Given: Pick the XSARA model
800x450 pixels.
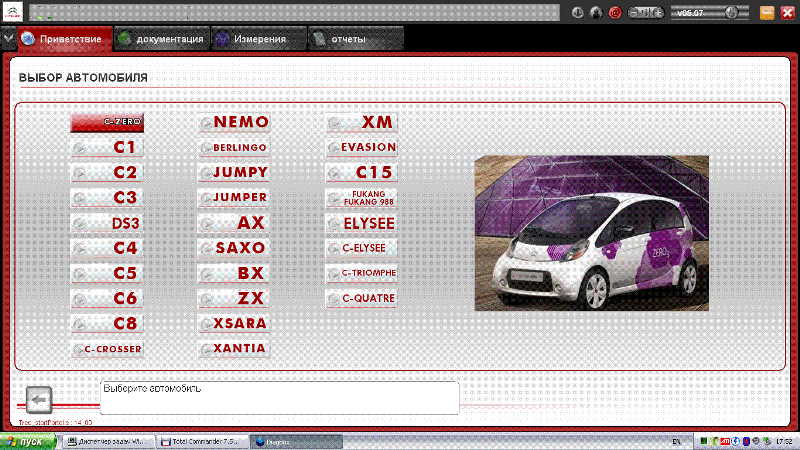Looking at the screenshot, I should tap(234, 323).
